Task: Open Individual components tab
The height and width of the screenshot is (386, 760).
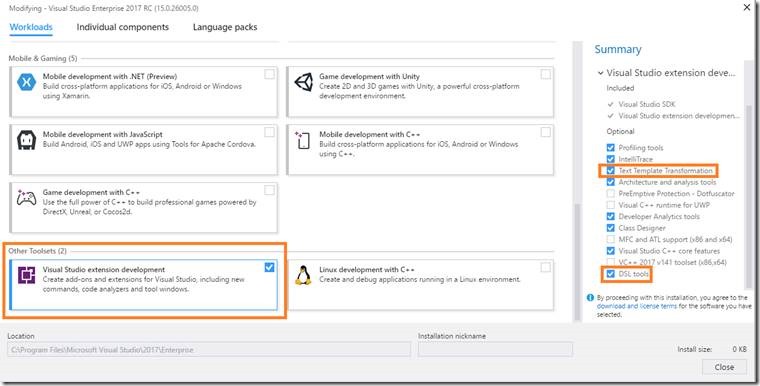Action: [x=123, y=27]
